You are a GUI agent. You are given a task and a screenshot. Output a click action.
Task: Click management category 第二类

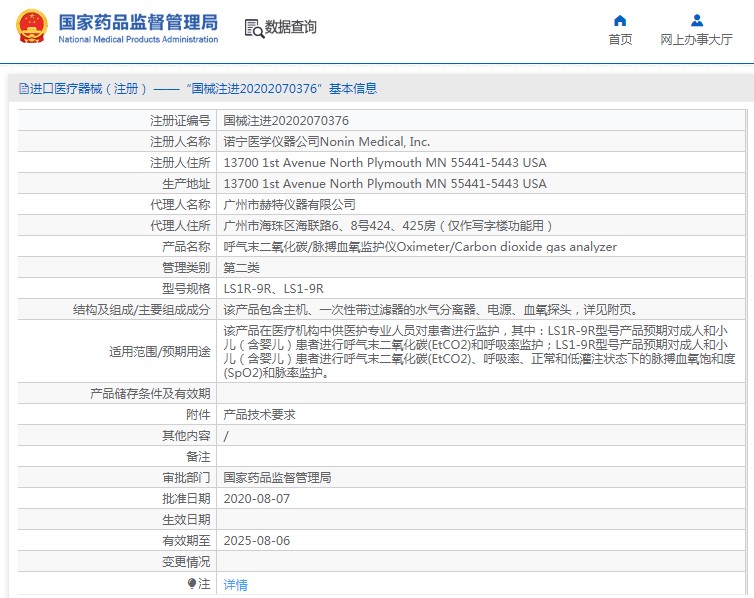241,268
